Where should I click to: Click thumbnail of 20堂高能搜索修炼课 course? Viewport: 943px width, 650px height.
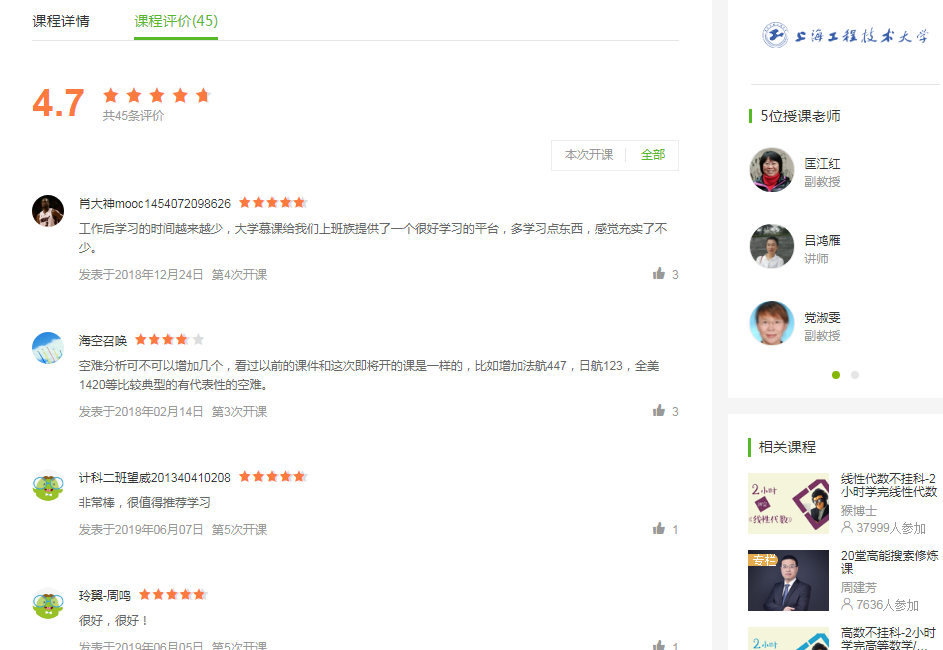tap(788, 580)
